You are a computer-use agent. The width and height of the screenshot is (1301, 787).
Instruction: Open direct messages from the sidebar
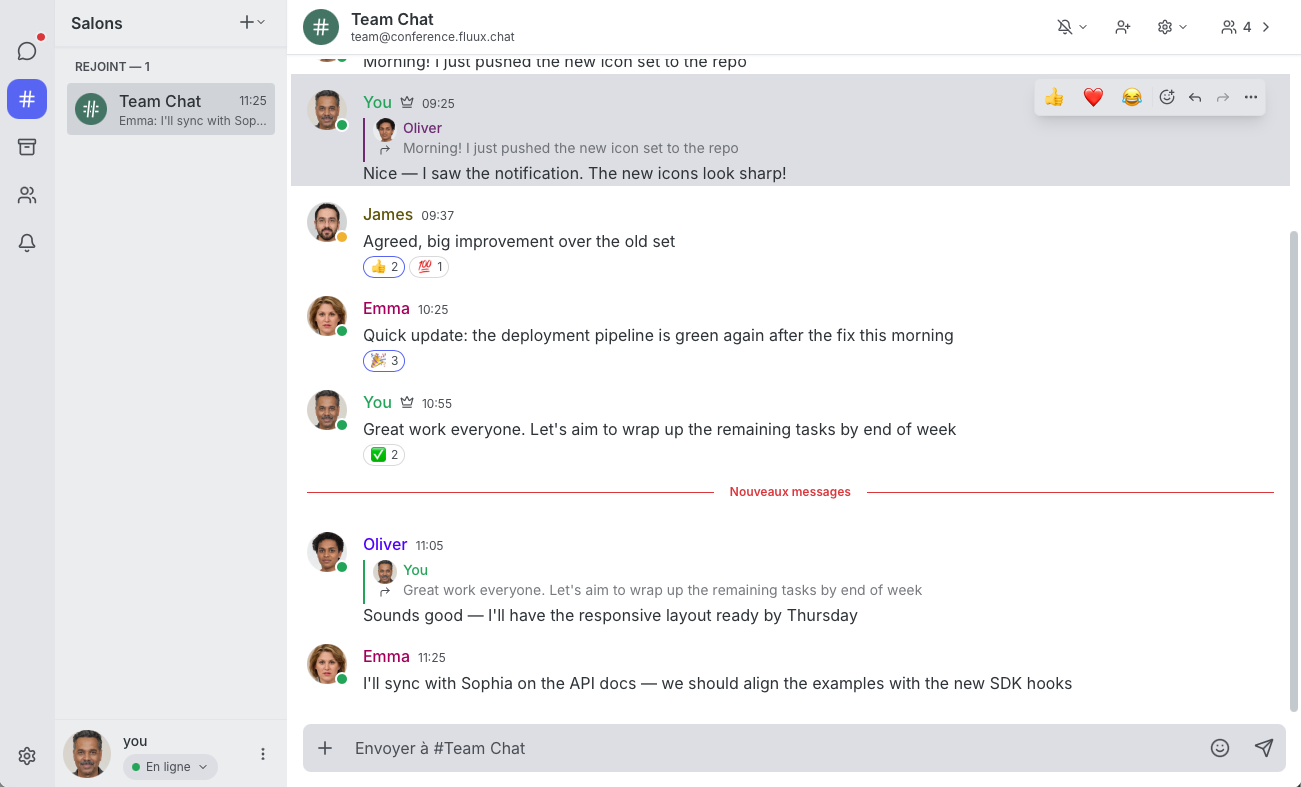[27, 51]
